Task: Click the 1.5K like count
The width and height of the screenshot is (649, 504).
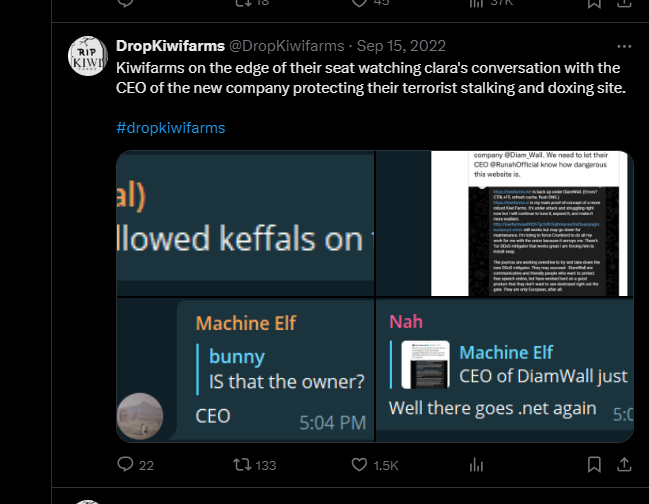Action: [386, 465]
